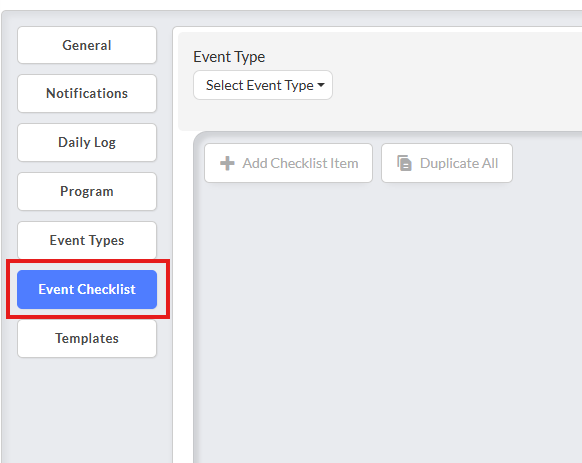Click the plus icon on Add Checklist Item
The image size is (582, 463).
click(227, 163)
